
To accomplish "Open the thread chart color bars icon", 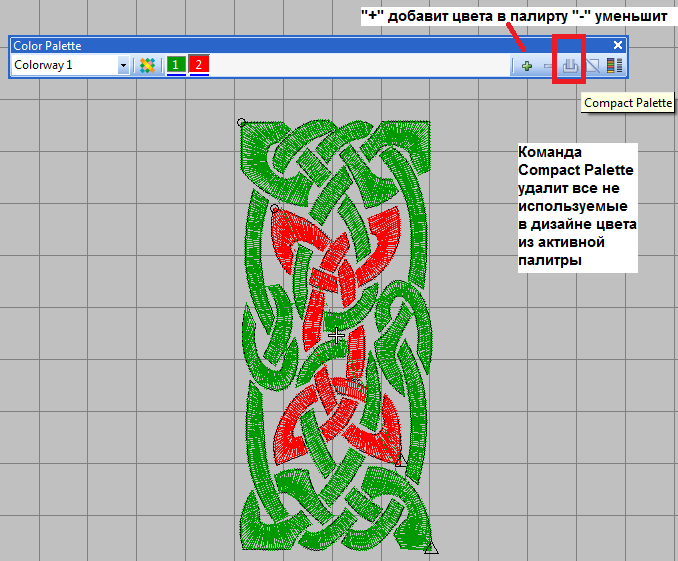I will pos(614,66).
